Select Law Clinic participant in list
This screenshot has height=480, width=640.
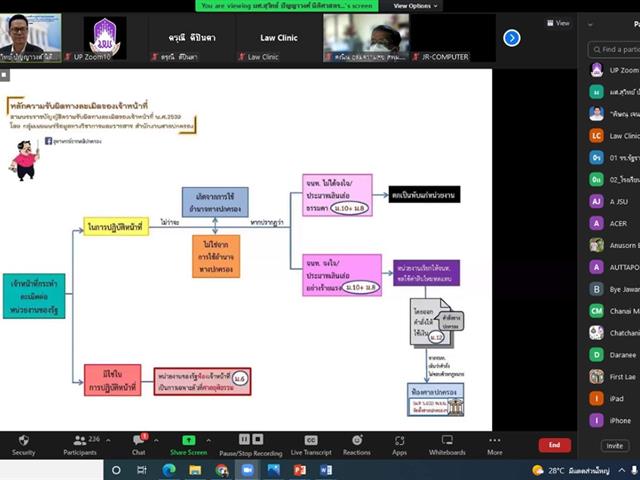(614, 136)
